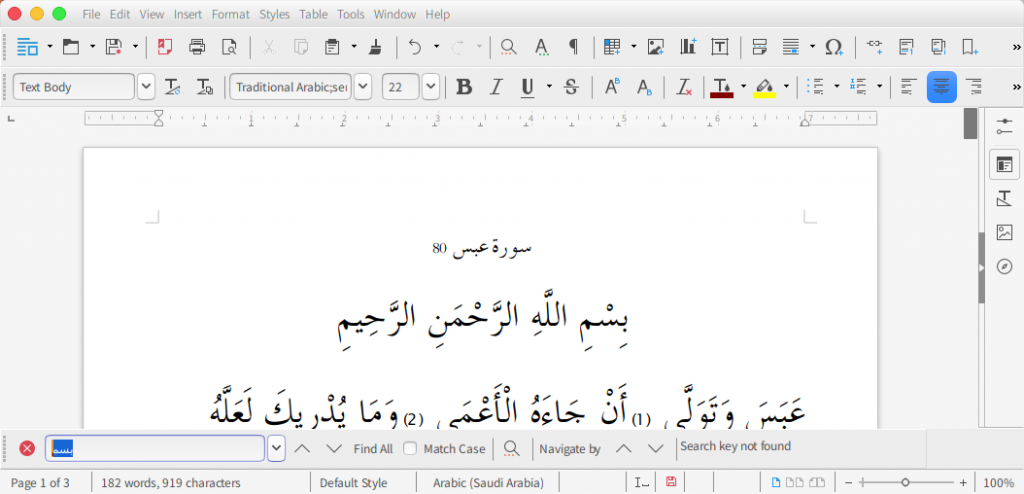The image size is (1024, 494).
Task: Click the Find All button
Action: coord(372,449)
